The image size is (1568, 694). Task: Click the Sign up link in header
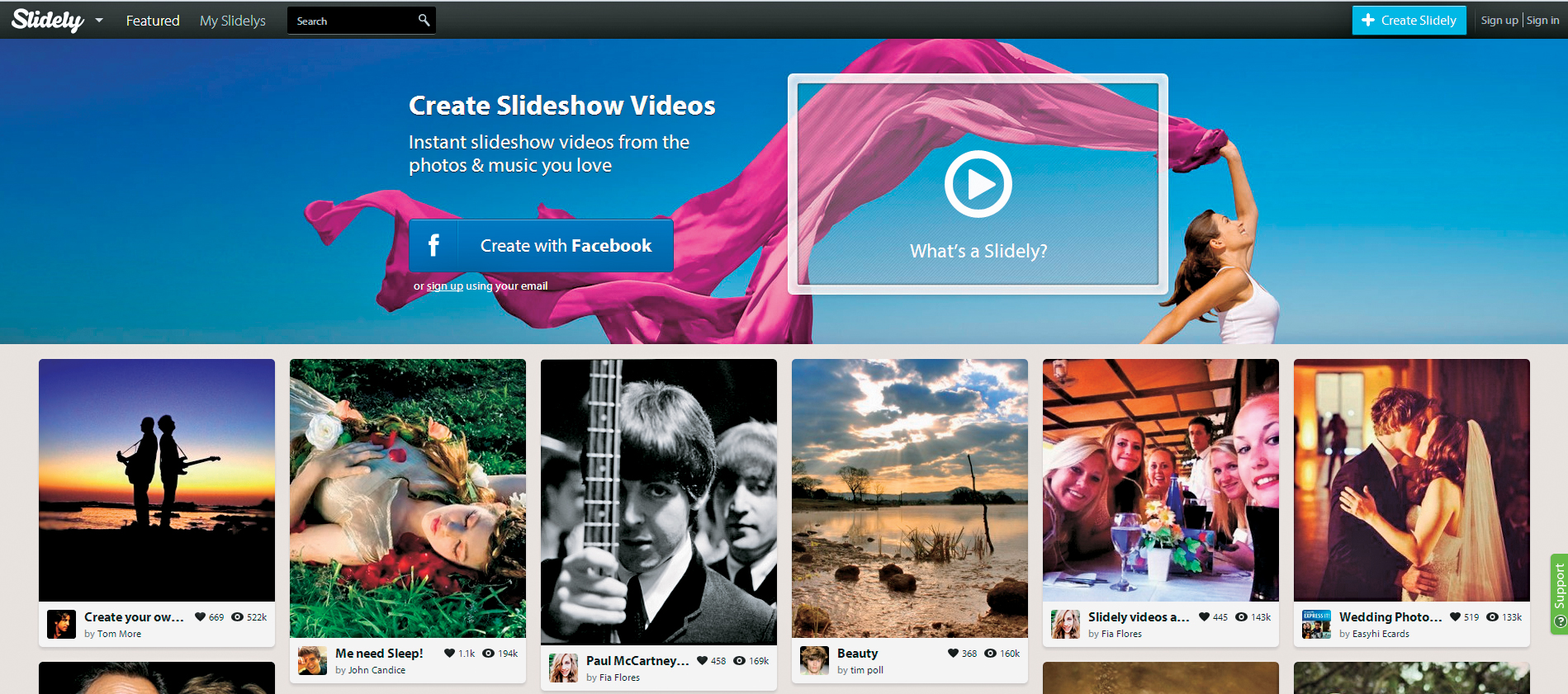1499,21
